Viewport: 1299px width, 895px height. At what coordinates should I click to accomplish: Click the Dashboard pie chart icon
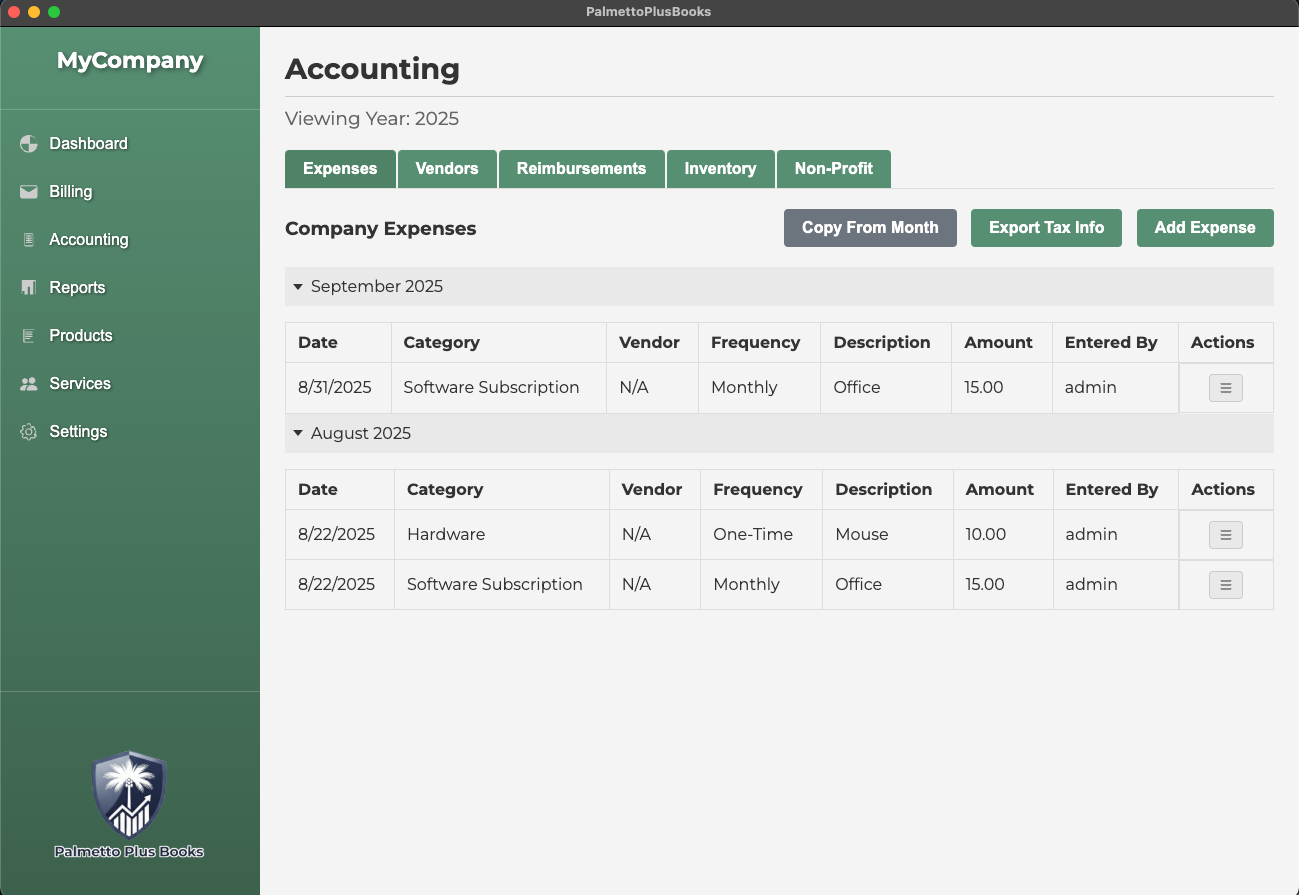[x=29, y=144]
